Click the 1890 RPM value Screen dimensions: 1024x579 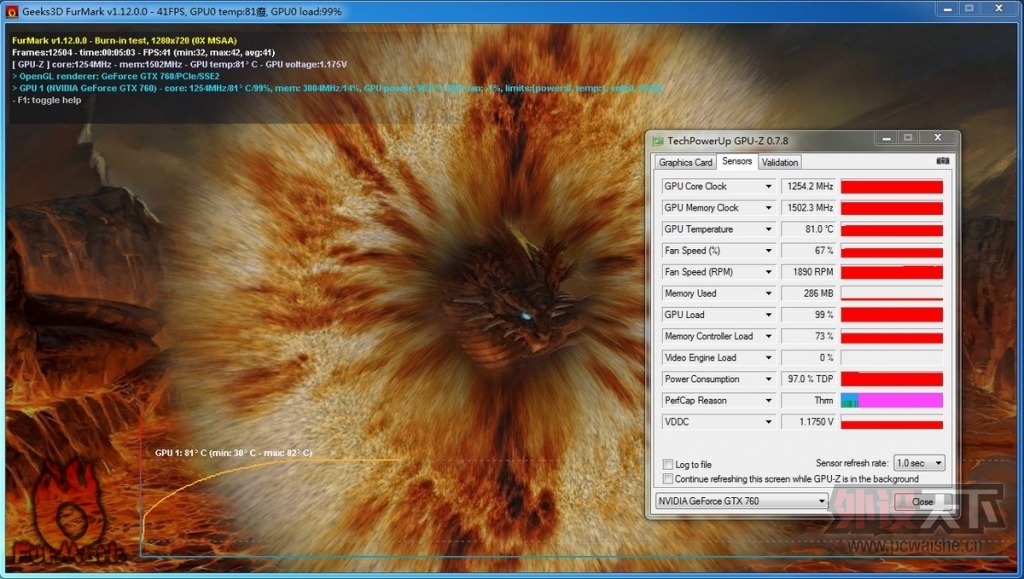point(808,272)
